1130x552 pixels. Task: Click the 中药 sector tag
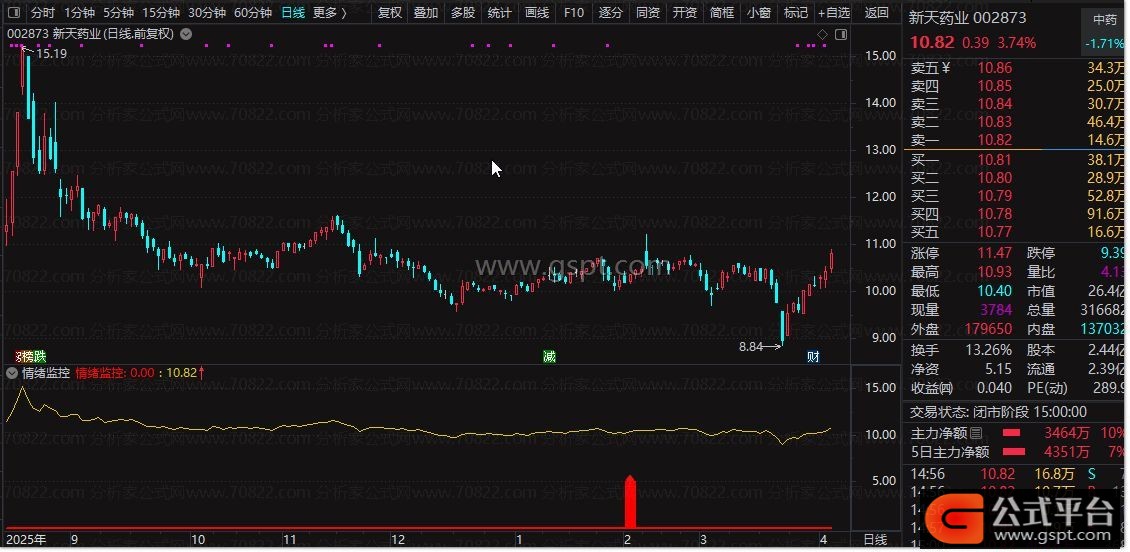pos(1105,19)
